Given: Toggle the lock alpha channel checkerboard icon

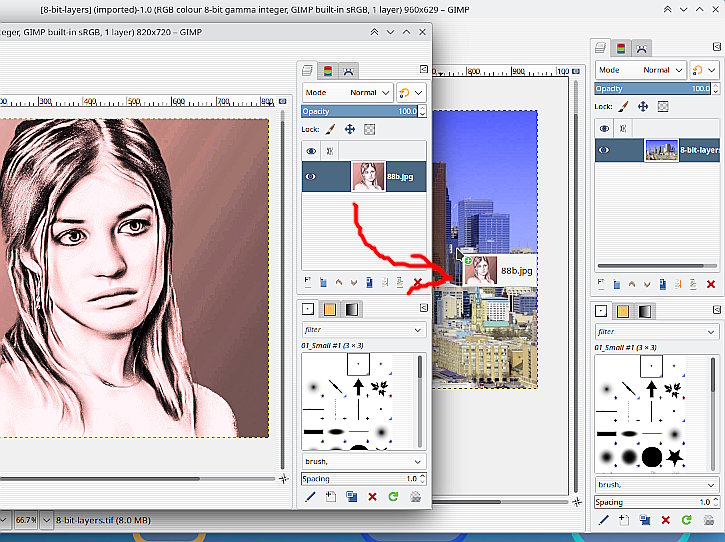Looking at the screenshot, I should tap(369, 129).
